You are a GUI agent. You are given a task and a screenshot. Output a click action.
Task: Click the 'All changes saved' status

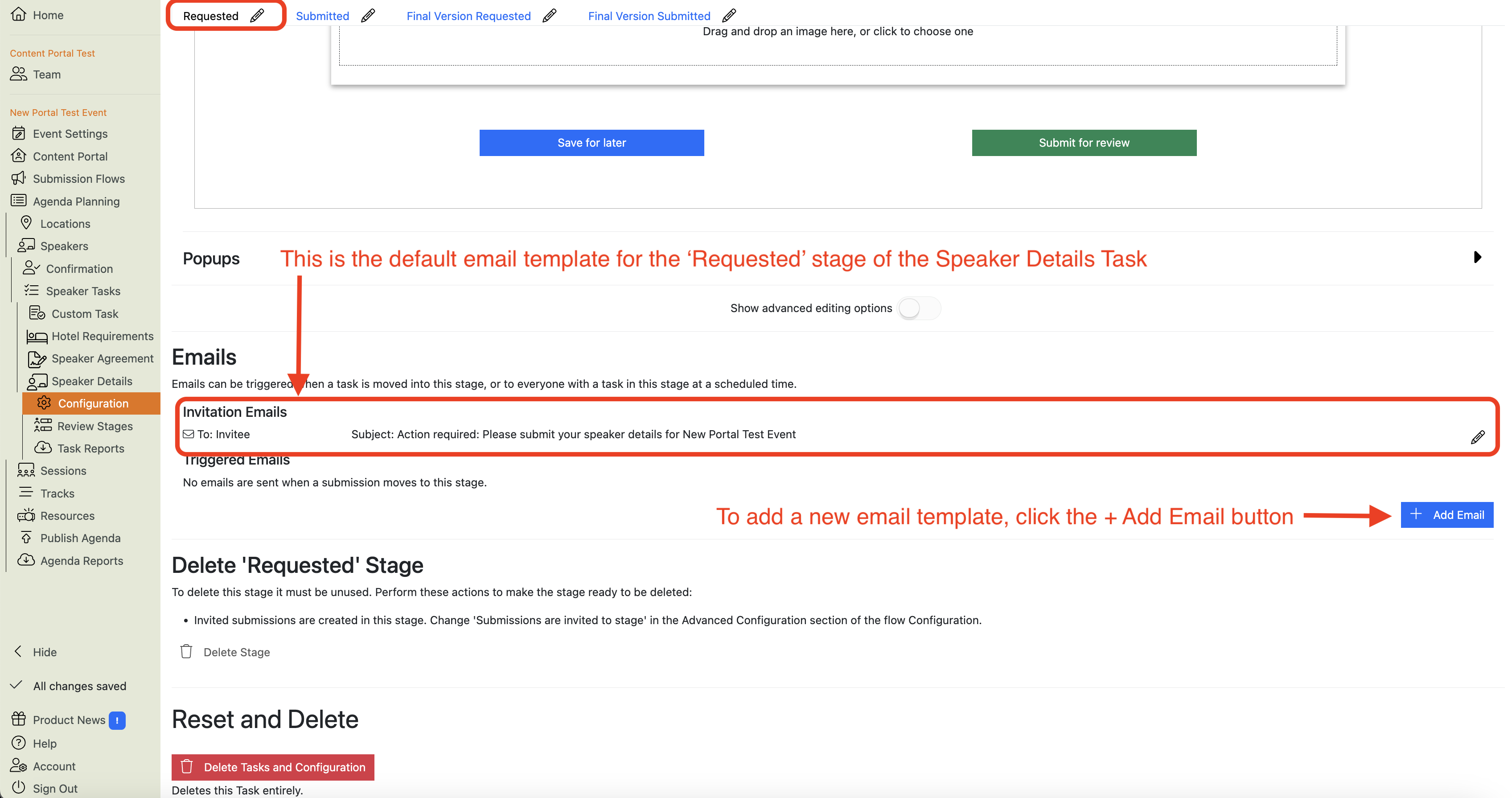pyautogui.click(x=79, y=686)
